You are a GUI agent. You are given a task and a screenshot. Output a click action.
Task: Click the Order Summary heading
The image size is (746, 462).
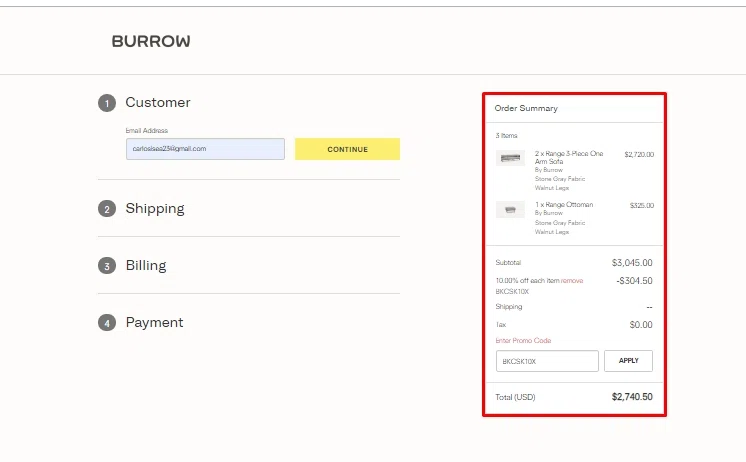(x=526, y=108)
